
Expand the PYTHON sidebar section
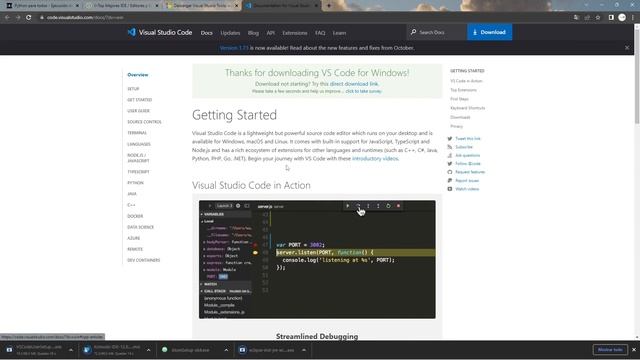point(135,183)
